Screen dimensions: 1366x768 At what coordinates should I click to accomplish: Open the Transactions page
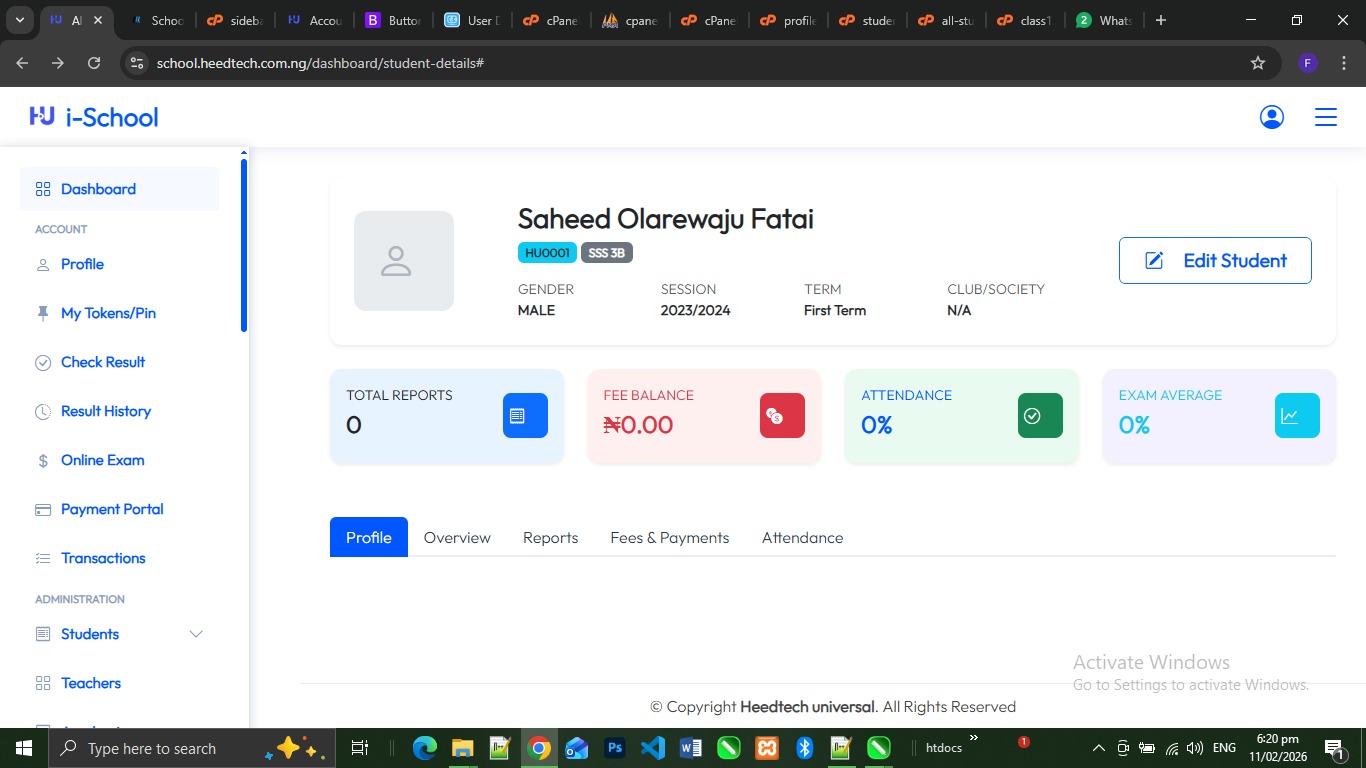point(103,558)
